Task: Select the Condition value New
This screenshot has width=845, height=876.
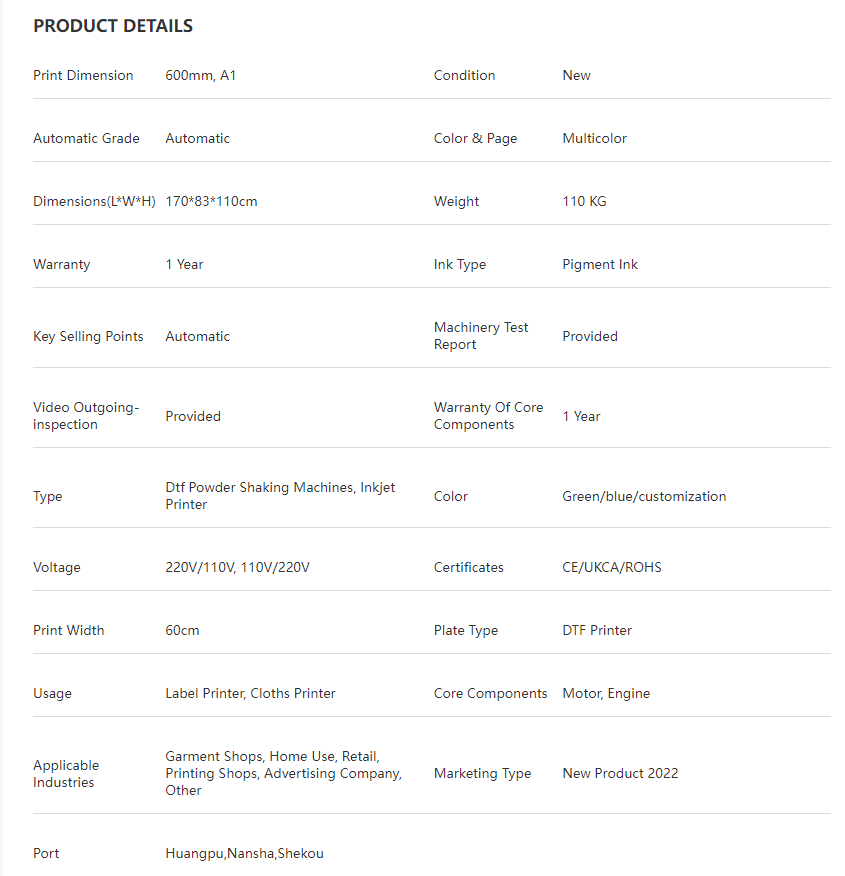Action: [576, 75]
